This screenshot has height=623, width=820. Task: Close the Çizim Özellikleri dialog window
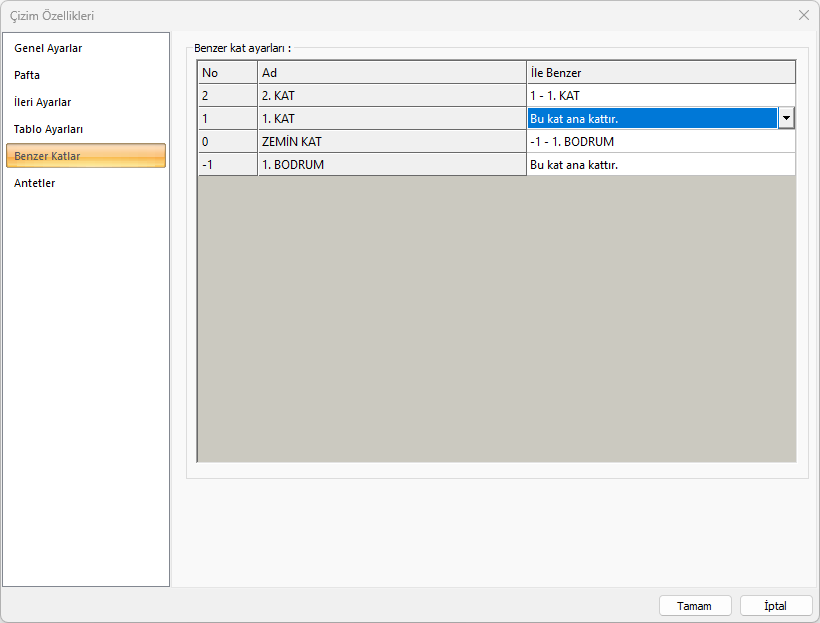coord(803,15)
